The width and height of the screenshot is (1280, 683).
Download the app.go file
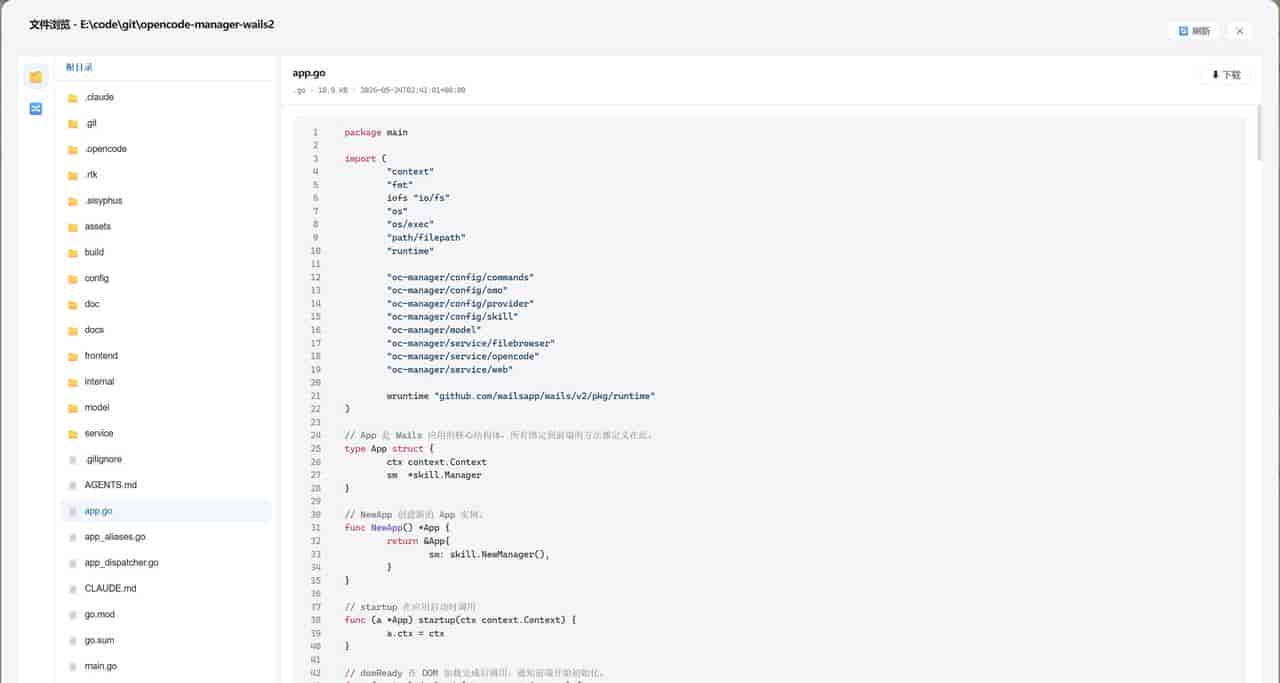tap(1225, 75)
